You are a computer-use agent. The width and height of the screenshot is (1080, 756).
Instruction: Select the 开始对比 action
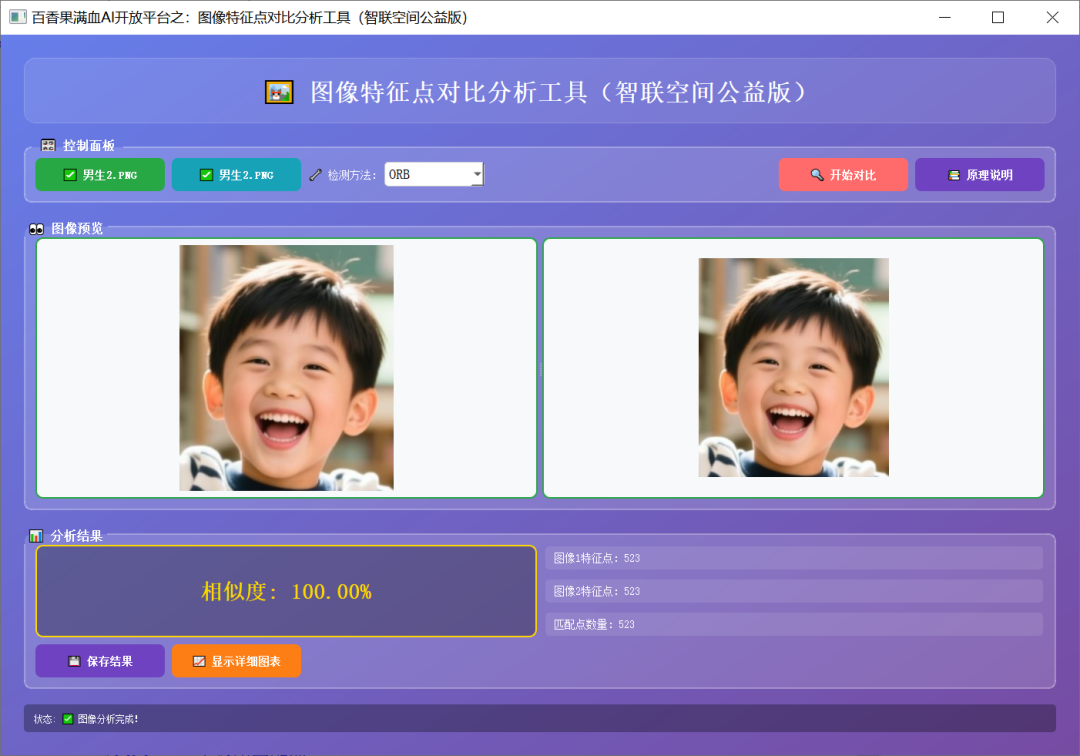click(x=843, y=174)
